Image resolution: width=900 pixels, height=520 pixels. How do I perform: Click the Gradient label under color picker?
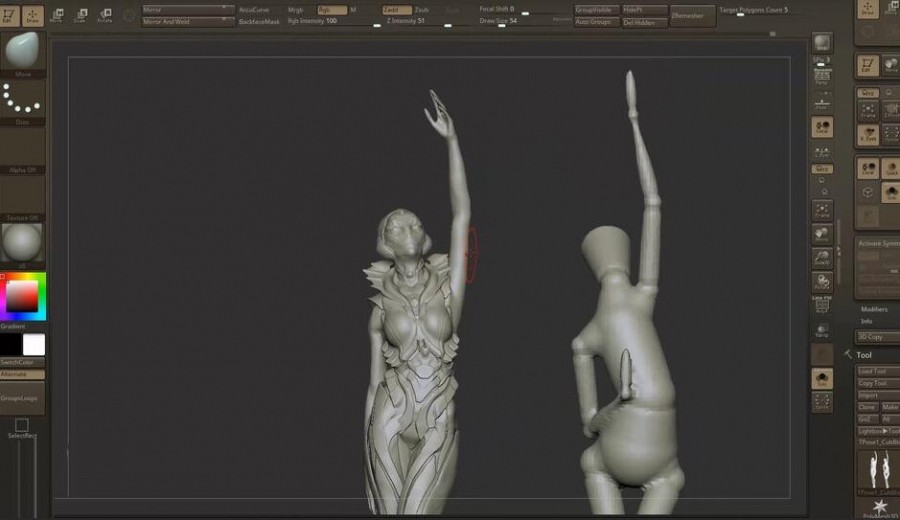coord(13,326)
